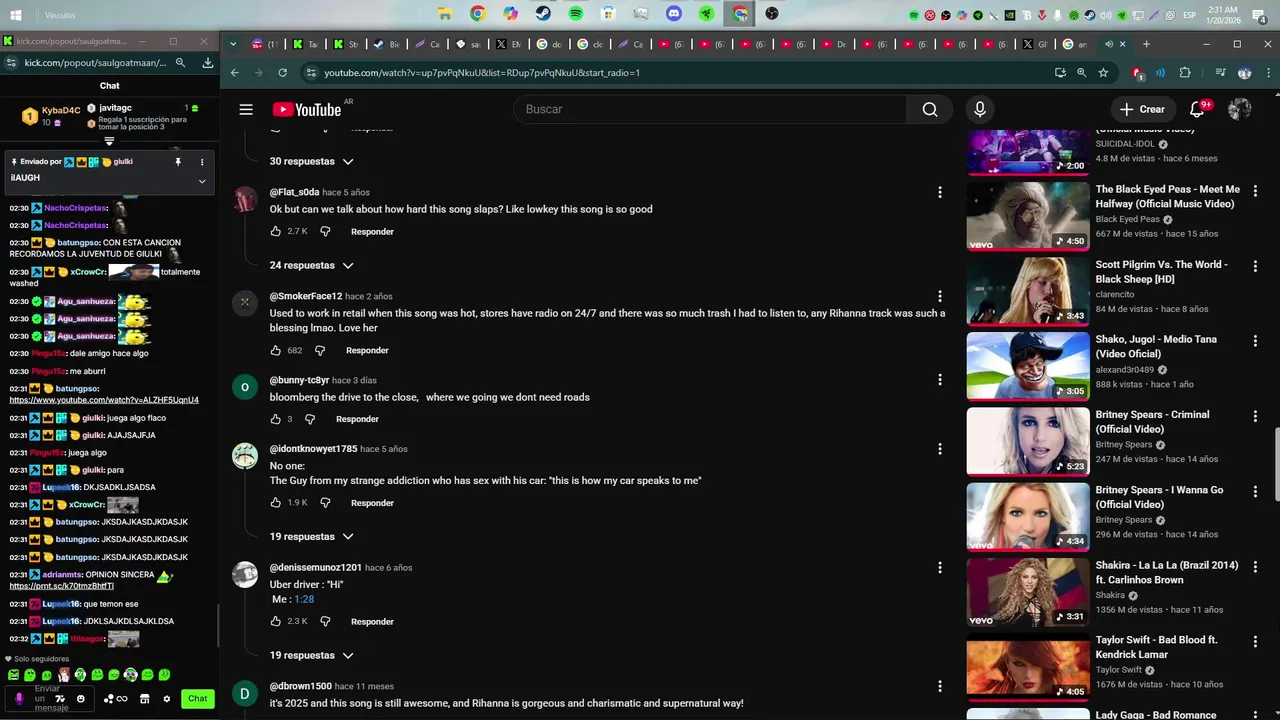Activate voice search microphone on YouTube
1280x720 pixels.
[x=980, y=109]
